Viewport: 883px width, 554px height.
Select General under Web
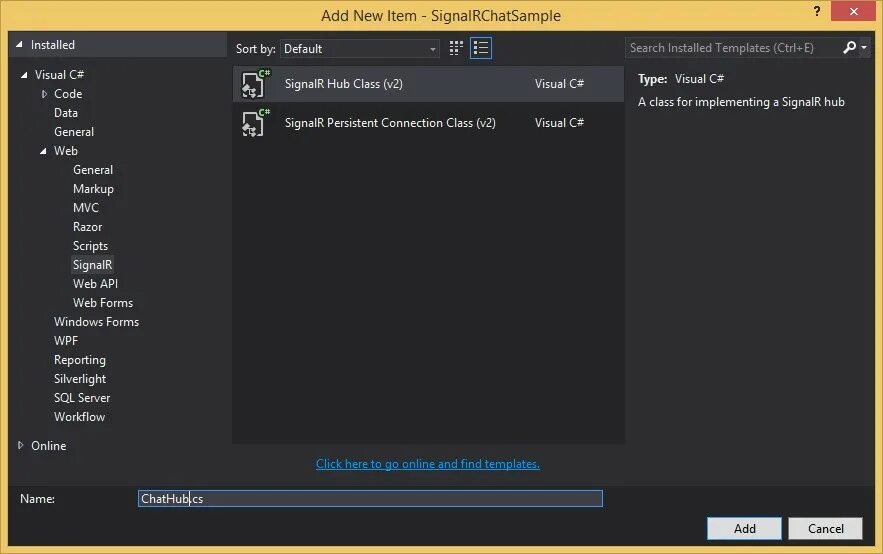pos(93,169)
